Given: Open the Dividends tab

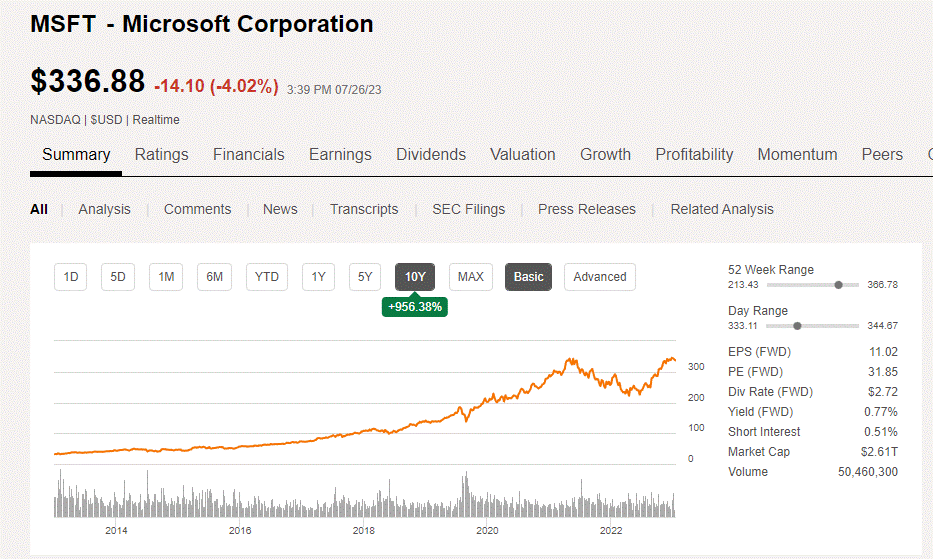Looking at the screenshot, I should pyautogui.click(x=431, y=155).
